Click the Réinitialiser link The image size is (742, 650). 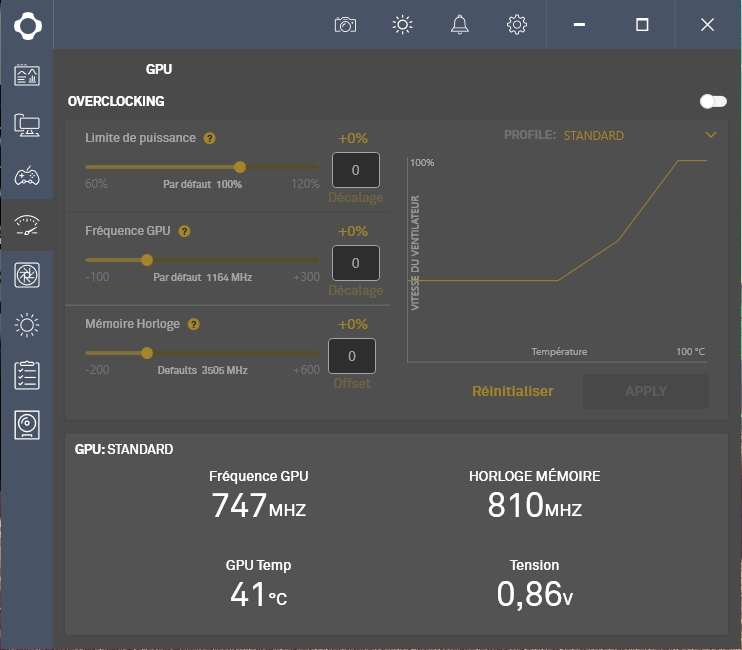click(x=512, y=391)
